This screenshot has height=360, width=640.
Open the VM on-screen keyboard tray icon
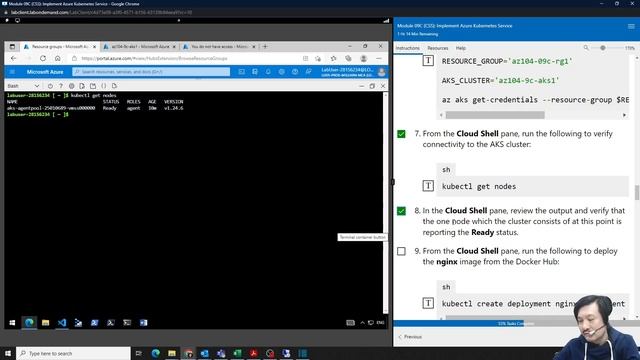(x=350, y=322)
